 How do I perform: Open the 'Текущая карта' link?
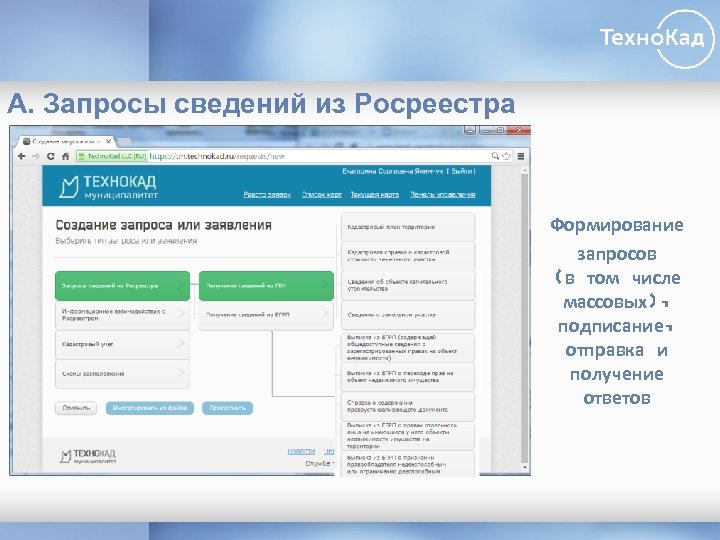tap(375, 194)
